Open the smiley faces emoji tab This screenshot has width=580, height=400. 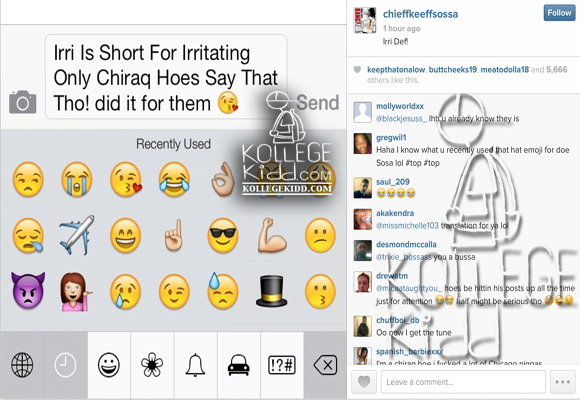click(109, 365)
